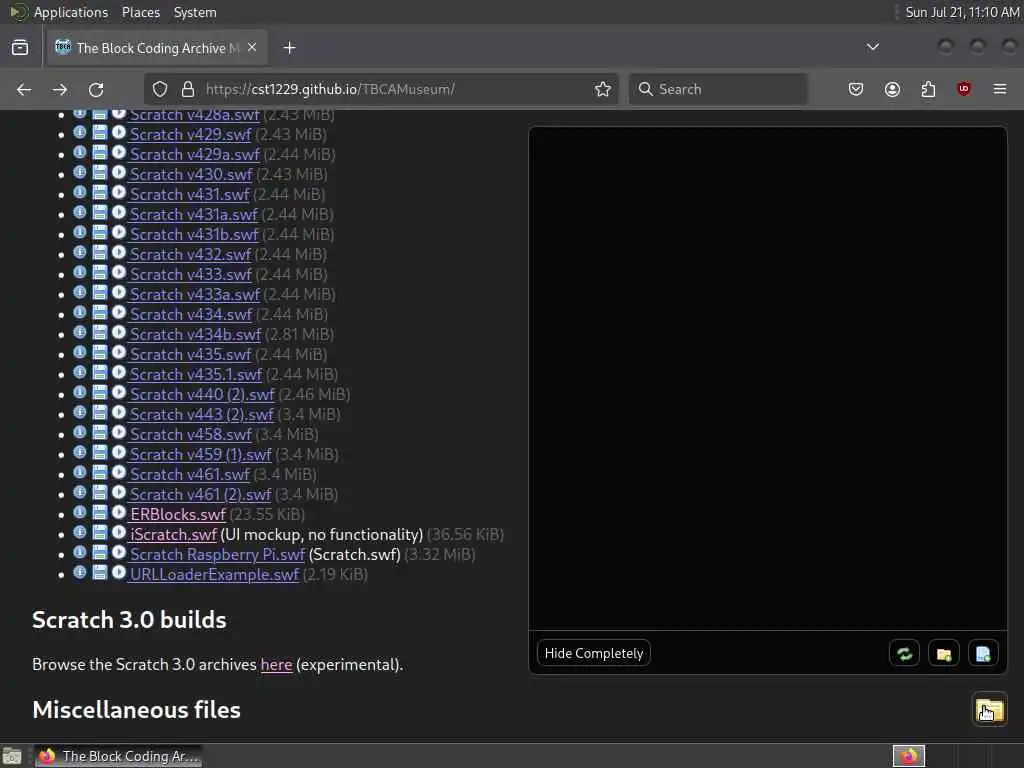Viewport: 1024px width, 768px height.
Task: Click the site security padlock icon
Action: pyautogui.click(x=188, y=89)
